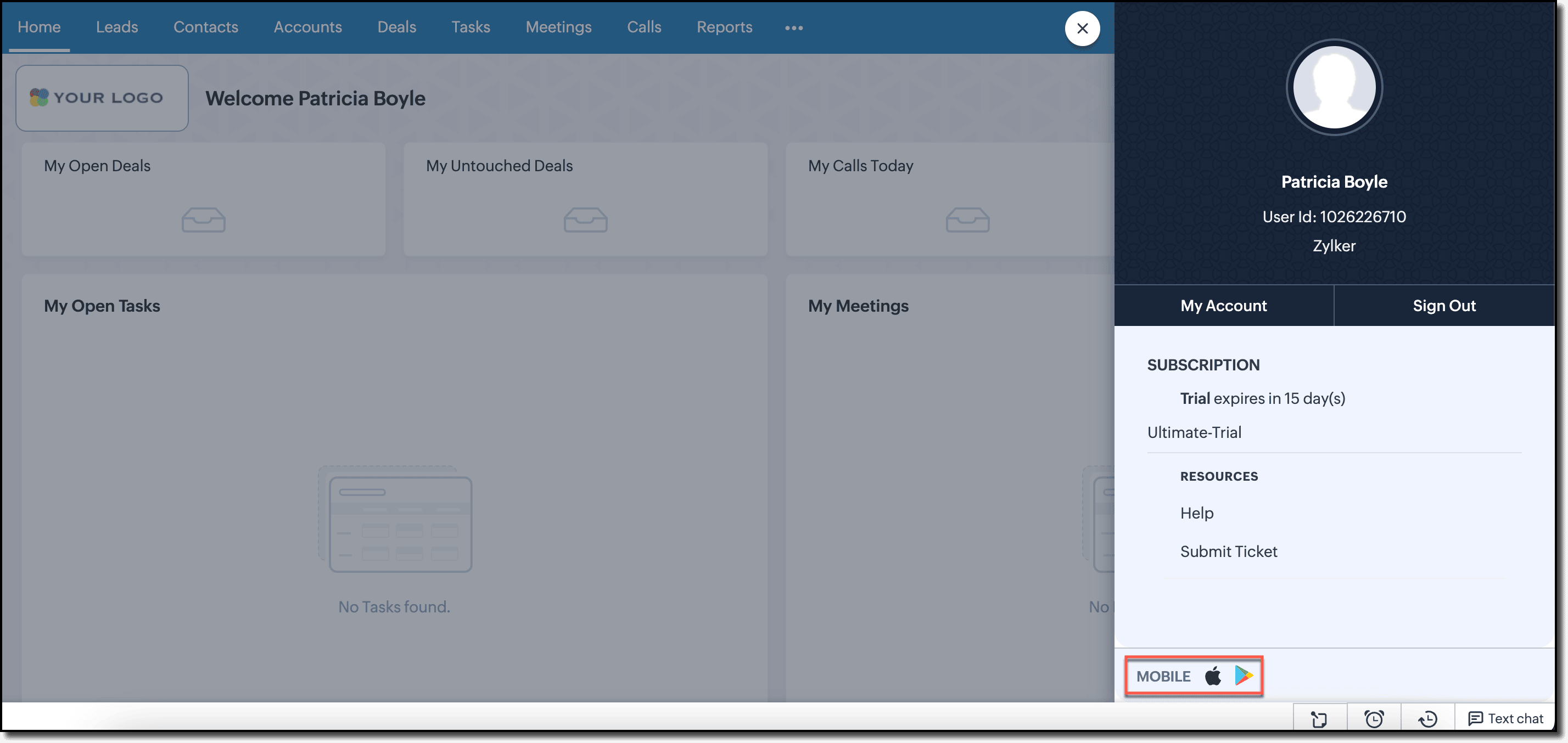Click the Your Logo placeholder image
This screenshot has width=1568, height=743.
(x=102, y=98)
